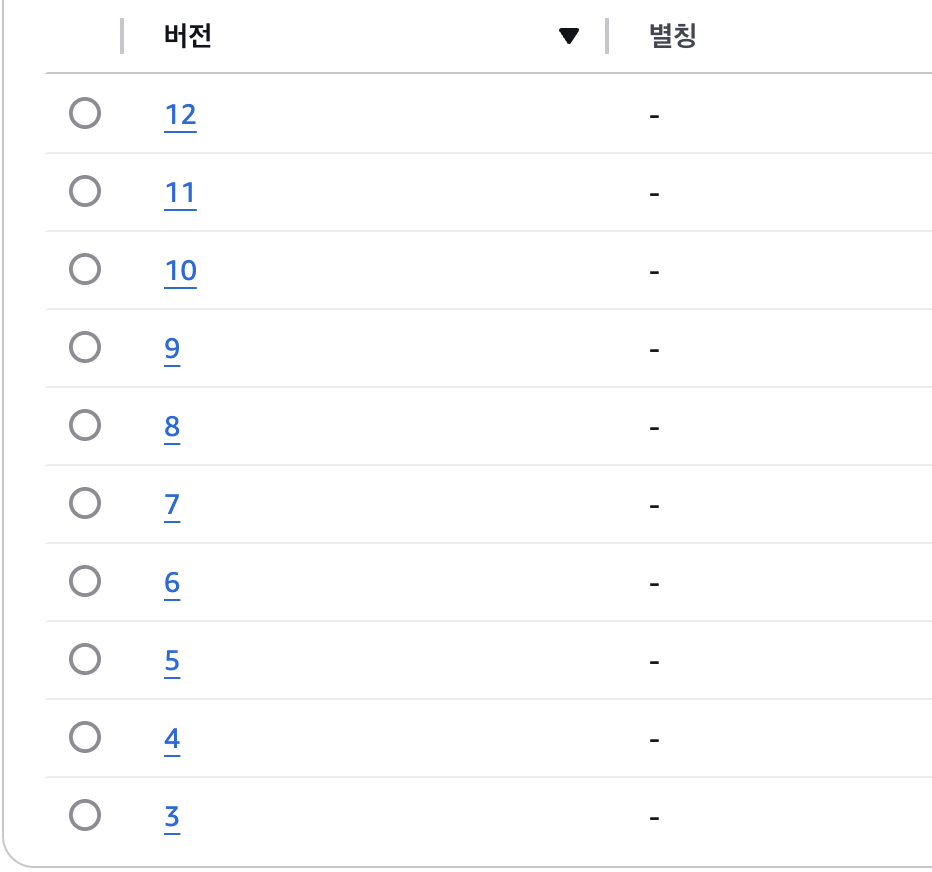Viewport: 932px width, 872px height.
Task: Click the 별칭 column header
Action: click(672, 37)
